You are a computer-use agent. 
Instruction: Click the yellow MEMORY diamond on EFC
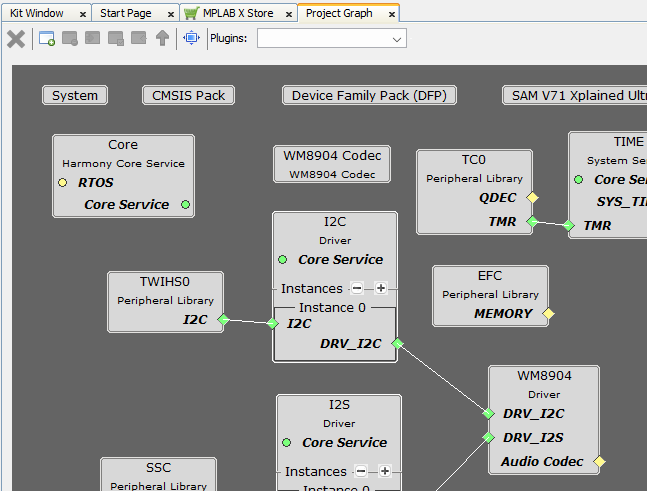point(548,314)
